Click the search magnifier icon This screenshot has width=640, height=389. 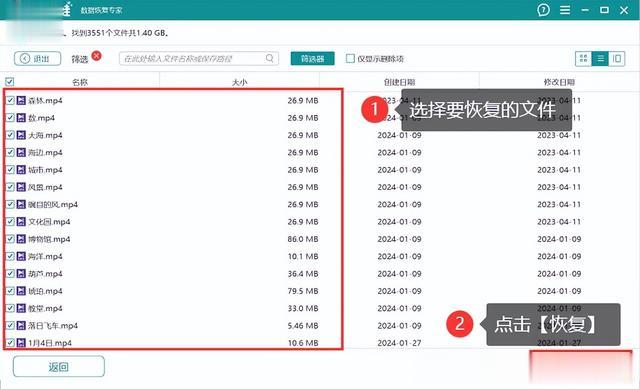click(270, 58)
